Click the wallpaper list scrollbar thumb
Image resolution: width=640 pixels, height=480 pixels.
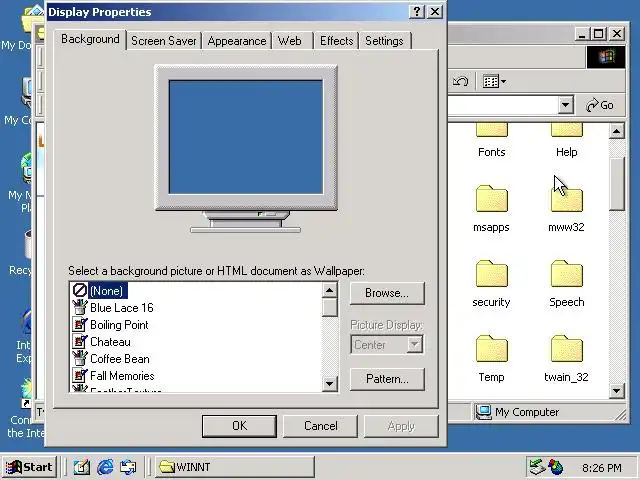(329, 307)
